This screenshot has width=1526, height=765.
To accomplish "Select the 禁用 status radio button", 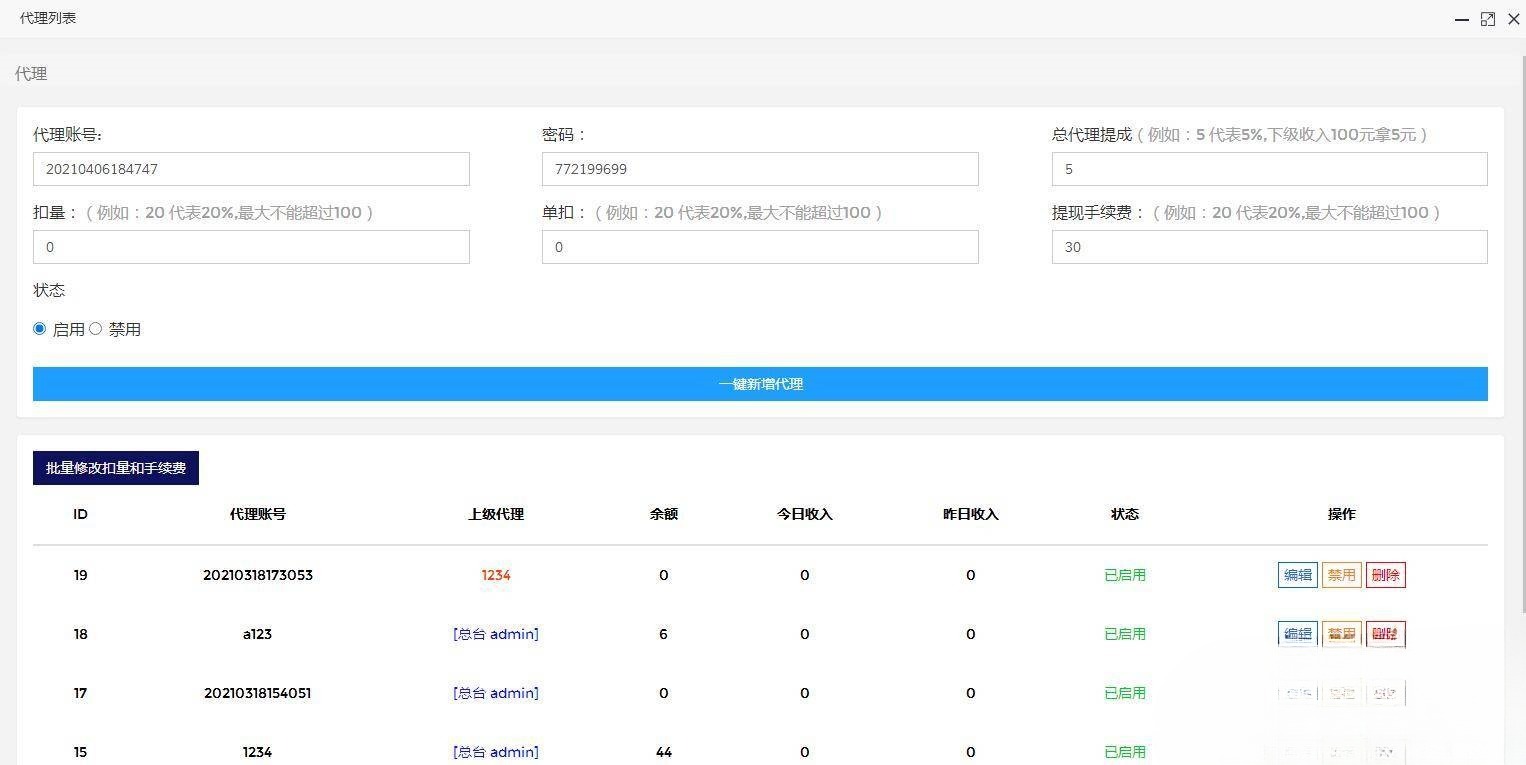I will pos(95,328).
